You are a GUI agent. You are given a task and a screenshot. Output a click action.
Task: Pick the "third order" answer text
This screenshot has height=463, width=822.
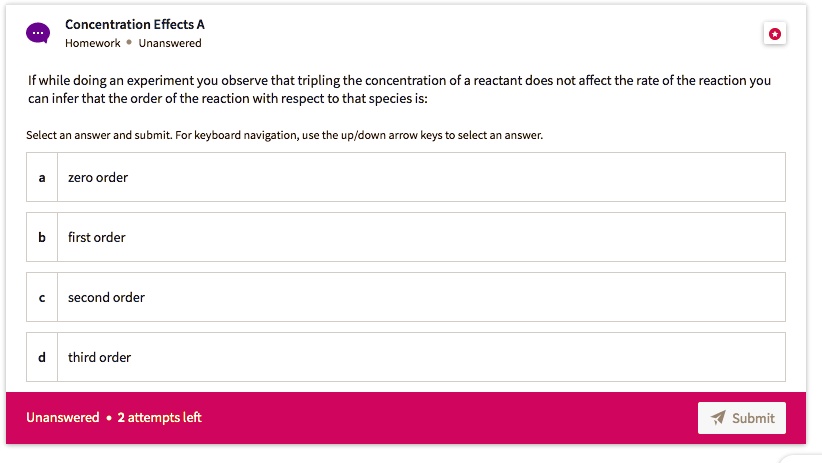[99, 357]
